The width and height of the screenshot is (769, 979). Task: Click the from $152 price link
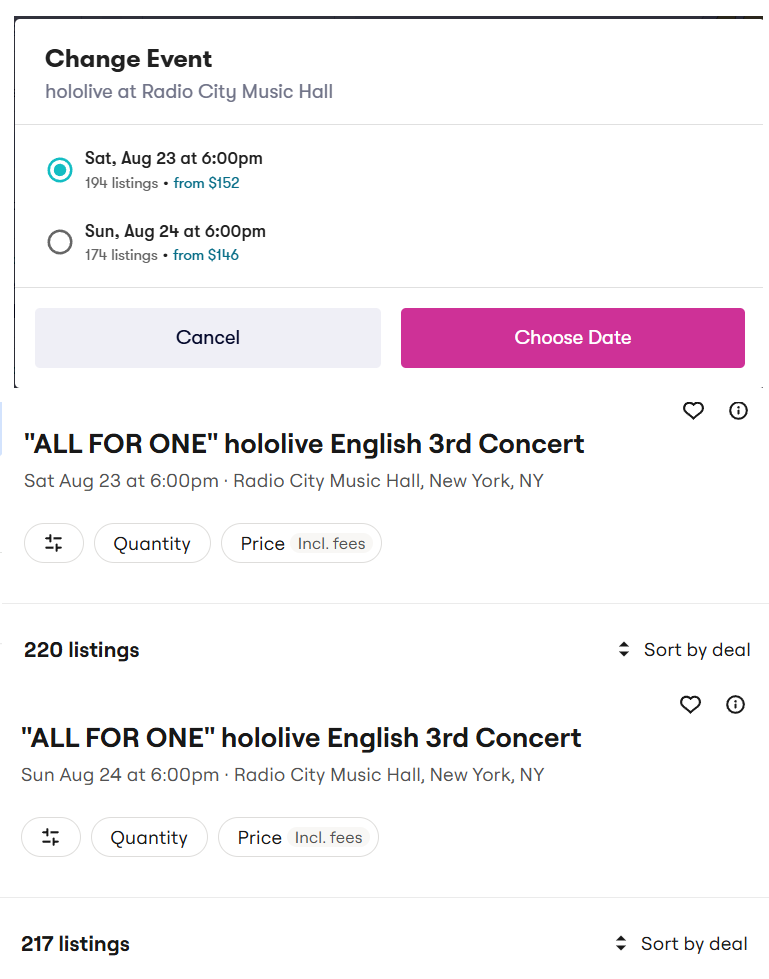point(207,183)
